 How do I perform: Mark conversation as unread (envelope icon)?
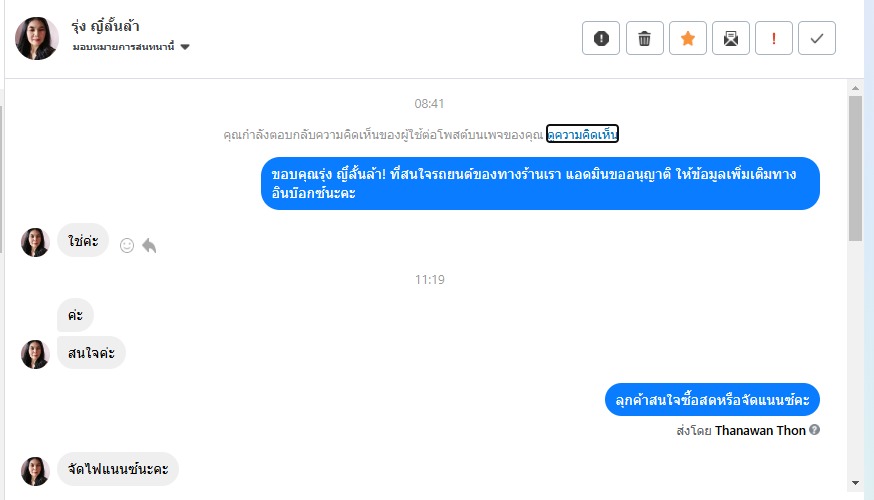pyautogui.click(x=731, y=38)
